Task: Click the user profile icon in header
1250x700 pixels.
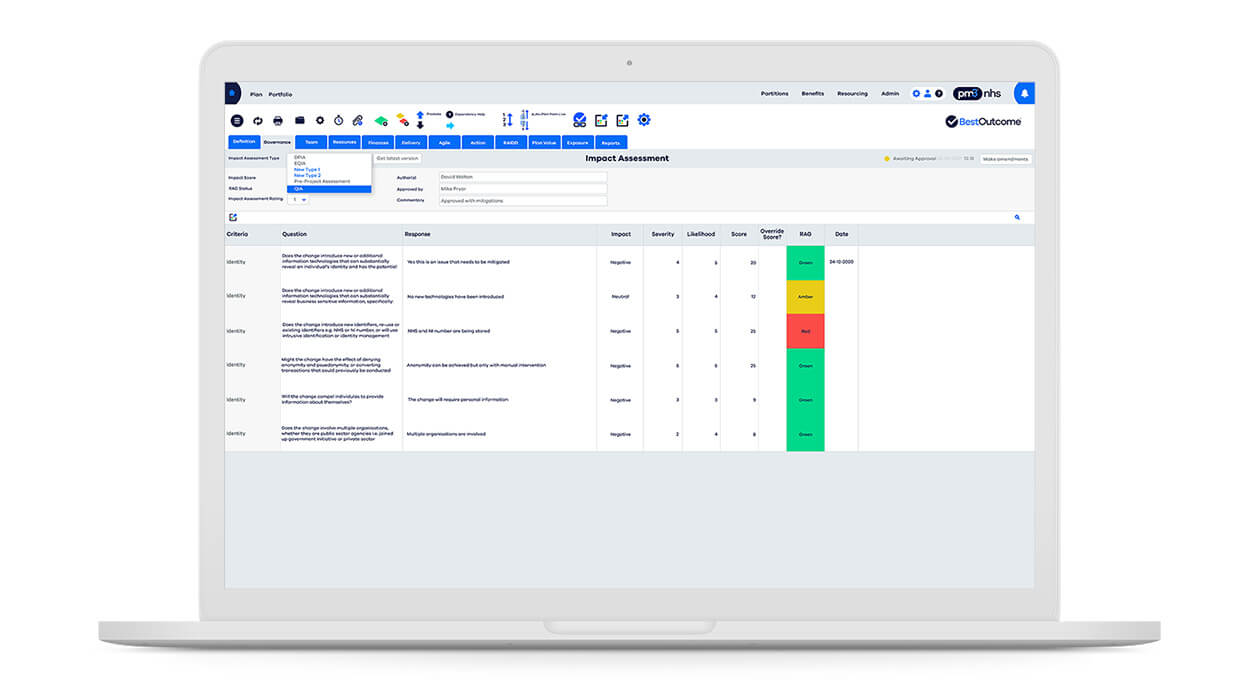Action: [927, 93]
